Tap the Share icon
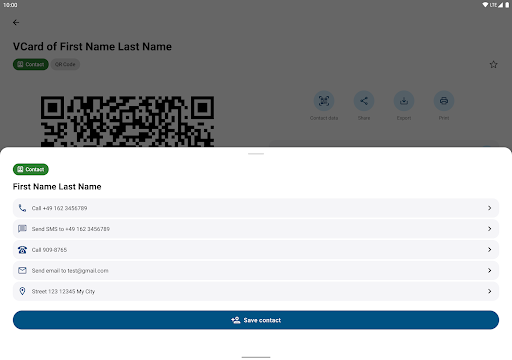512x360 pixels. (x=364, y=101)
